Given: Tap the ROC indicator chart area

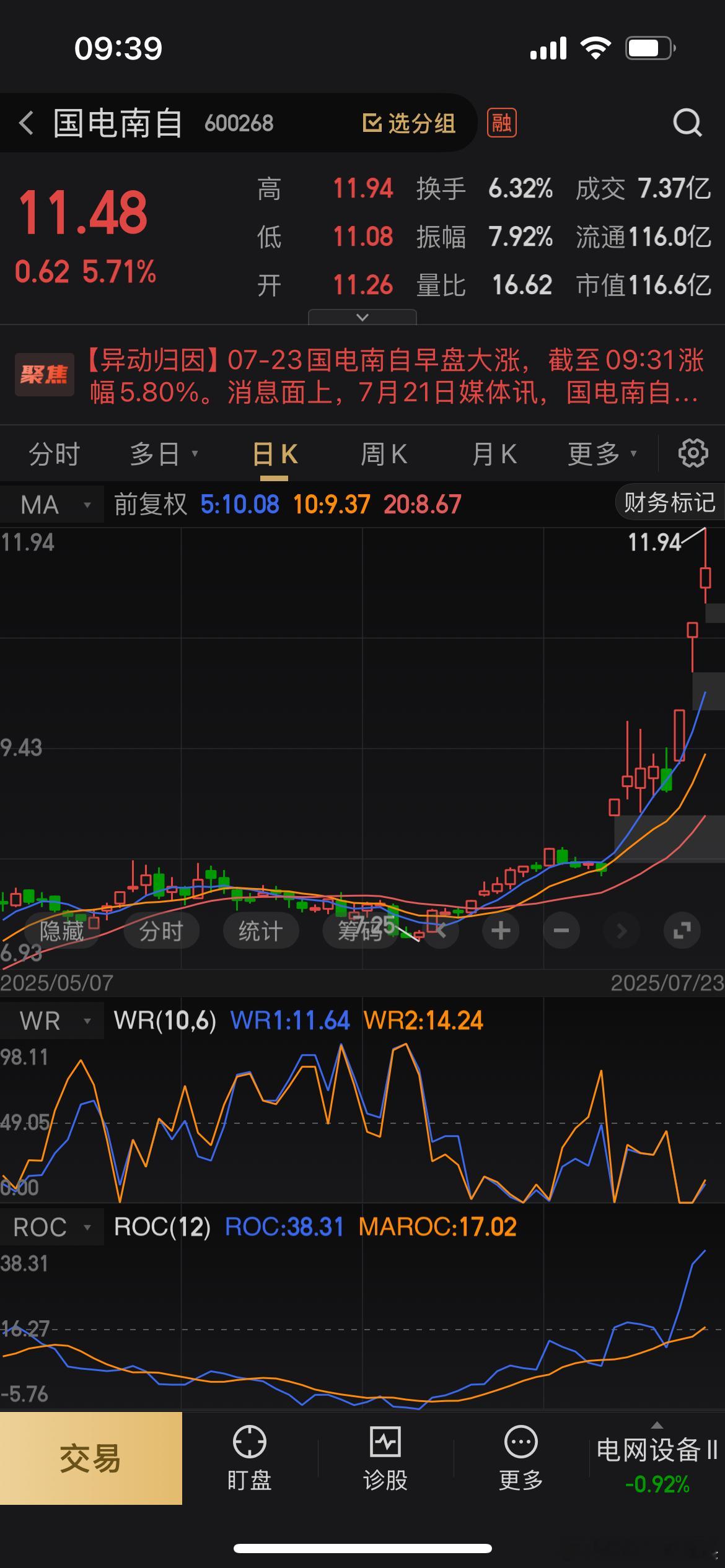Looking at the screenshot, I should (362, 1328).
